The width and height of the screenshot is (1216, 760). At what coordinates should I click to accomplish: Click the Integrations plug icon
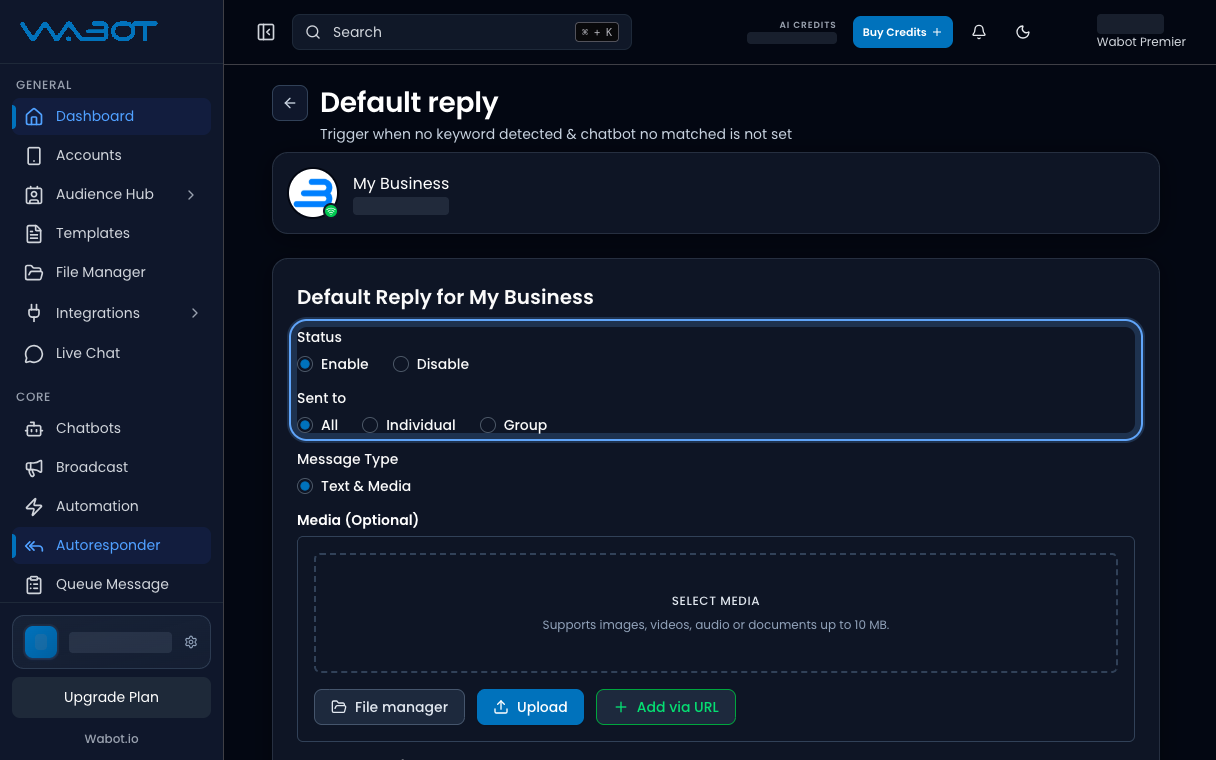point(34,313)
